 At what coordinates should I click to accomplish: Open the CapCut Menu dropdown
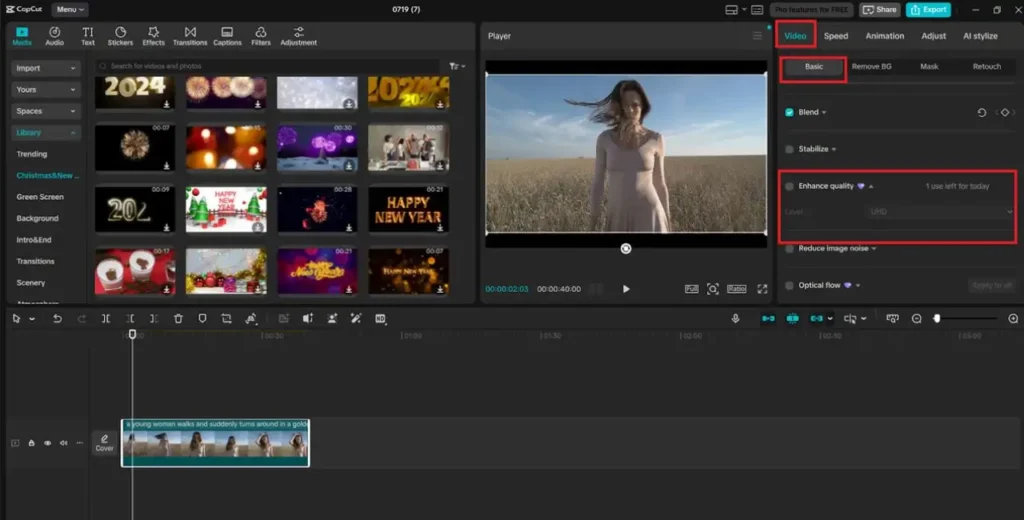pos(70,10)
